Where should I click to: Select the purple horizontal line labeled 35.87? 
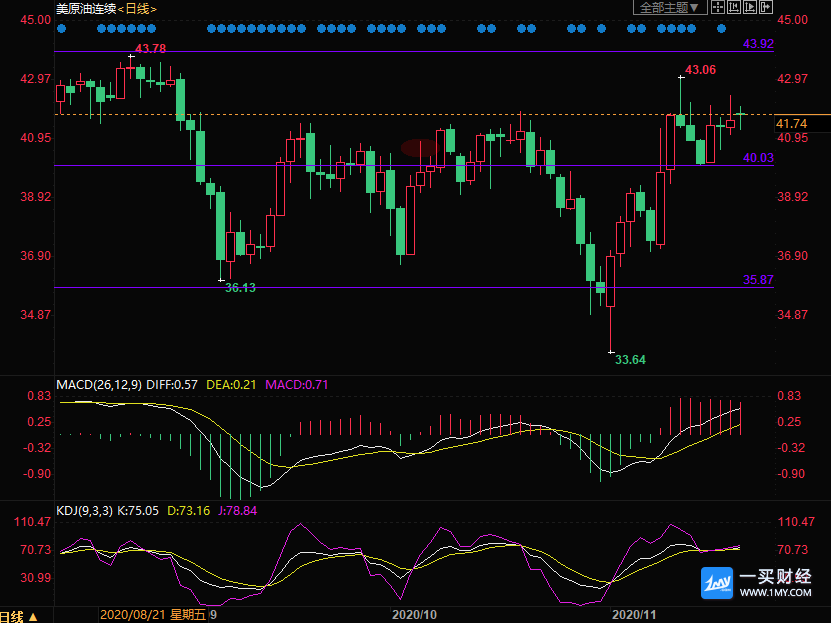point(413,288)
